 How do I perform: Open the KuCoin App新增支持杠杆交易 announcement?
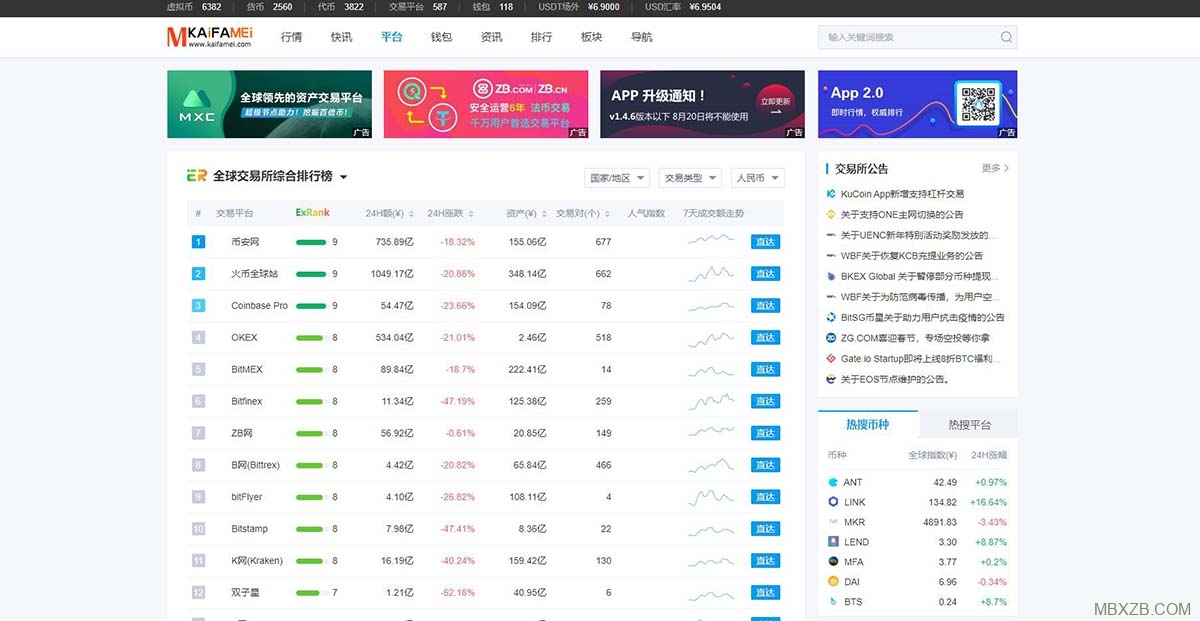(902, 194)
